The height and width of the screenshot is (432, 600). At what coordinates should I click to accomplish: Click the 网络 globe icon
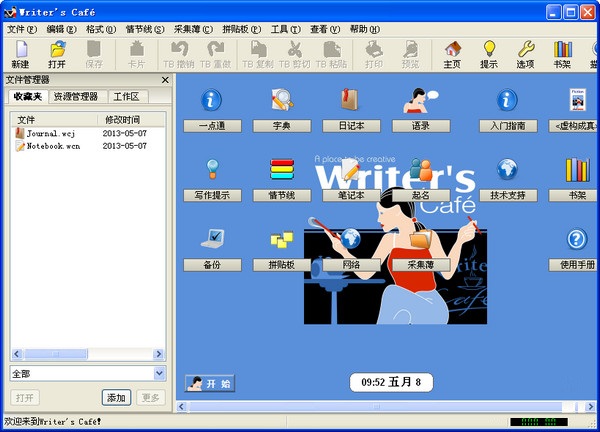pyautogui.click(x=351, y=238)
